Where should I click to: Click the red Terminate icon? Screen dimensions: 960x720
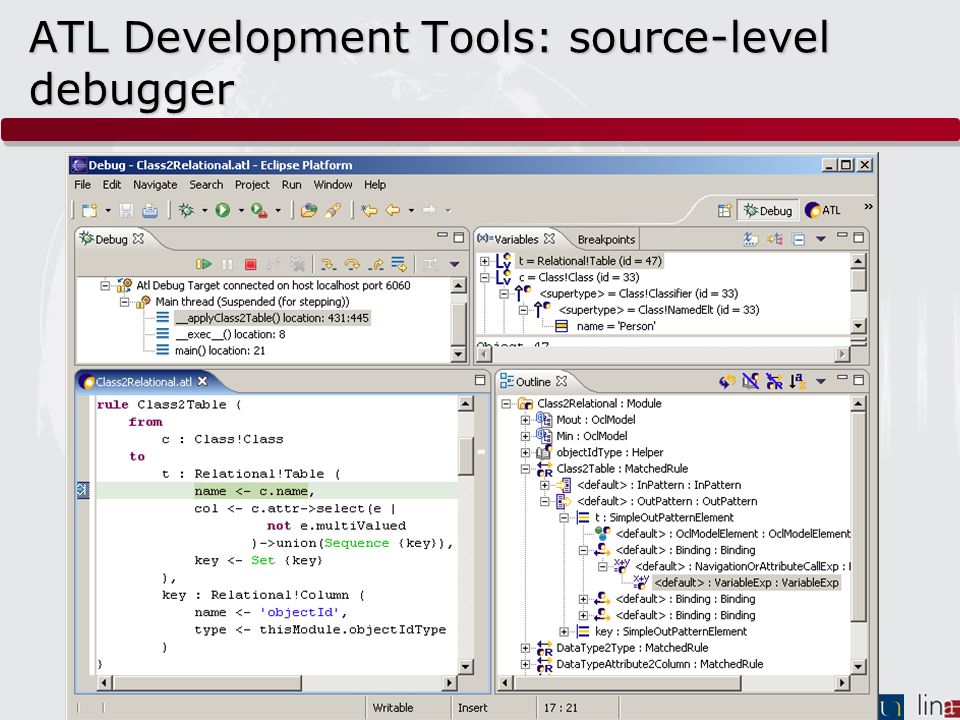[x=250, y=264]
